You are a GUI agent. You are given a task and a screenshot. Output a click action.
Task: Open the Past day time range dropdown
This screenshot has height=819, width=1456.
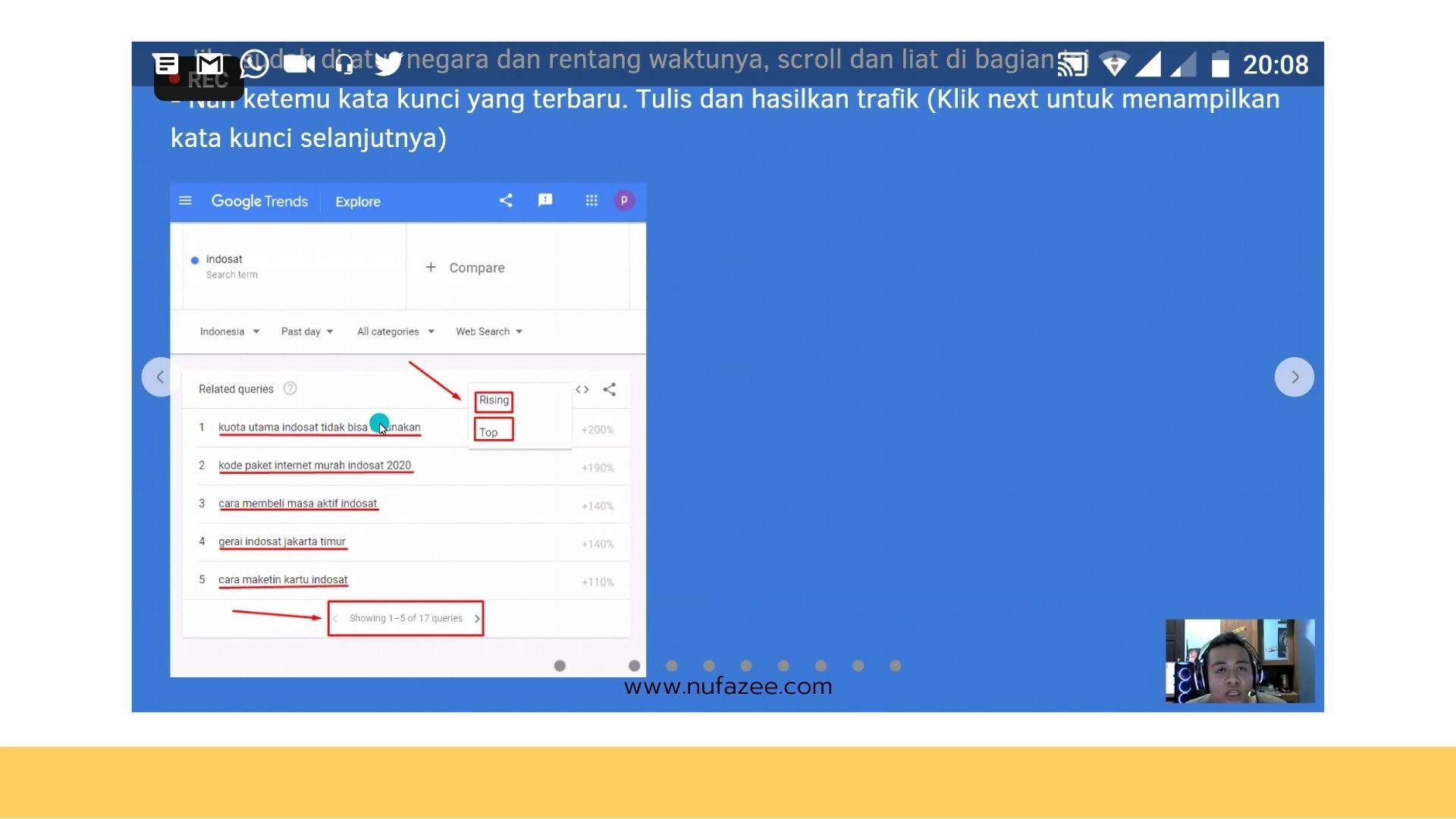coord(307,331)
